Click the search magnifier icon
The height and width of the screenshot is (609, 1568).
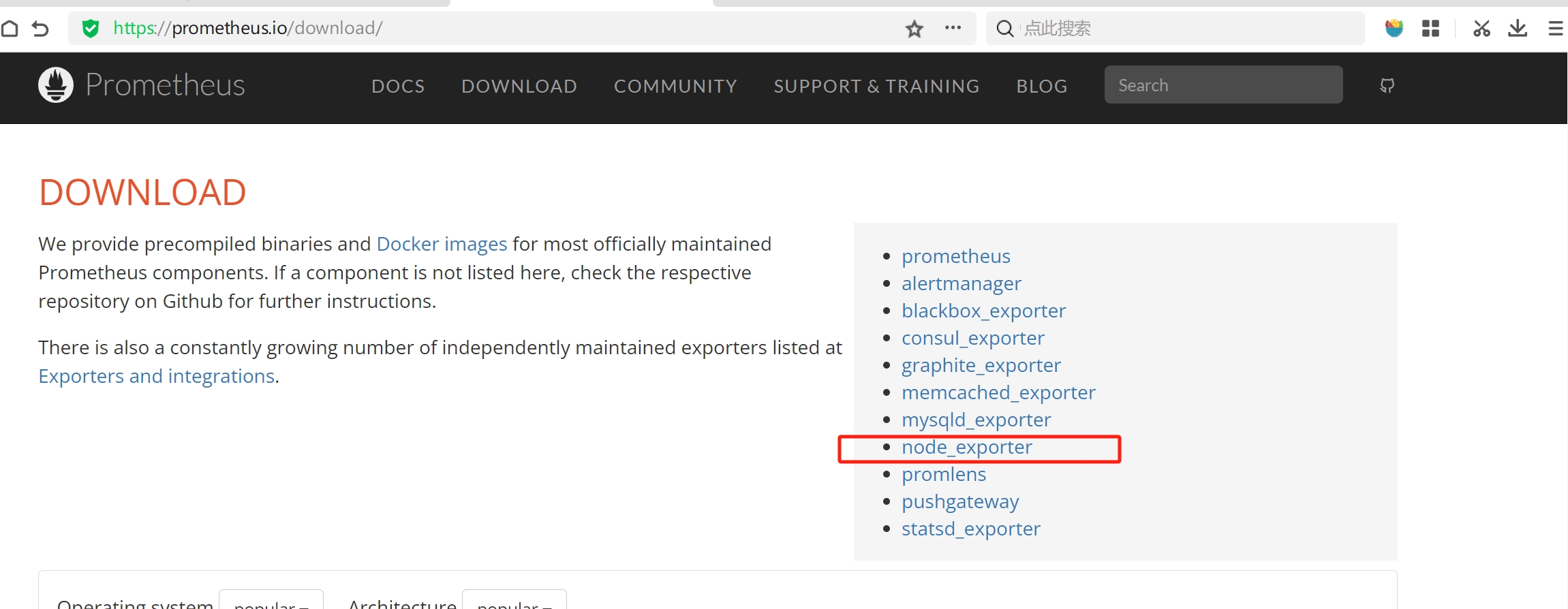1004,29
